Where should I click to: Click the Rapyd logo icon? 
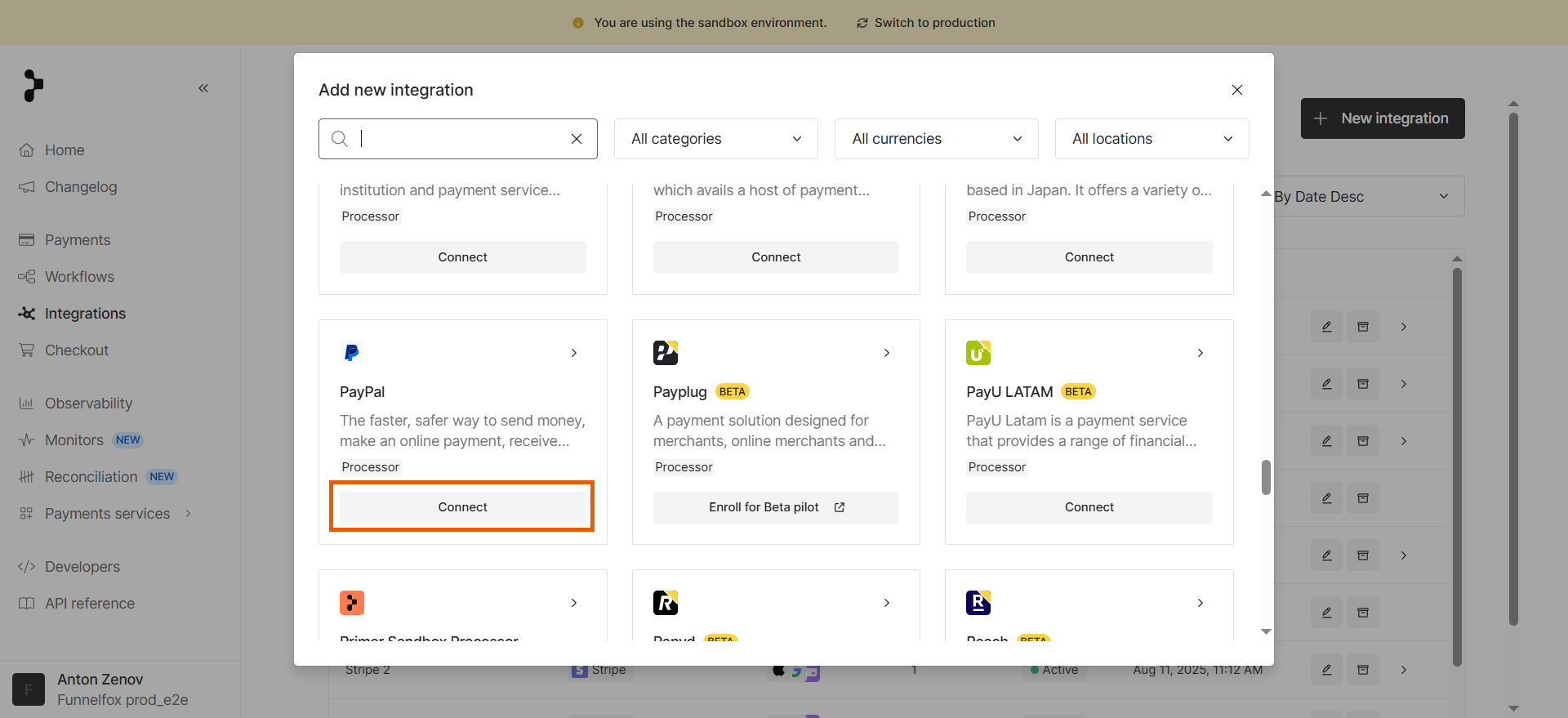[x=666, y=603]
